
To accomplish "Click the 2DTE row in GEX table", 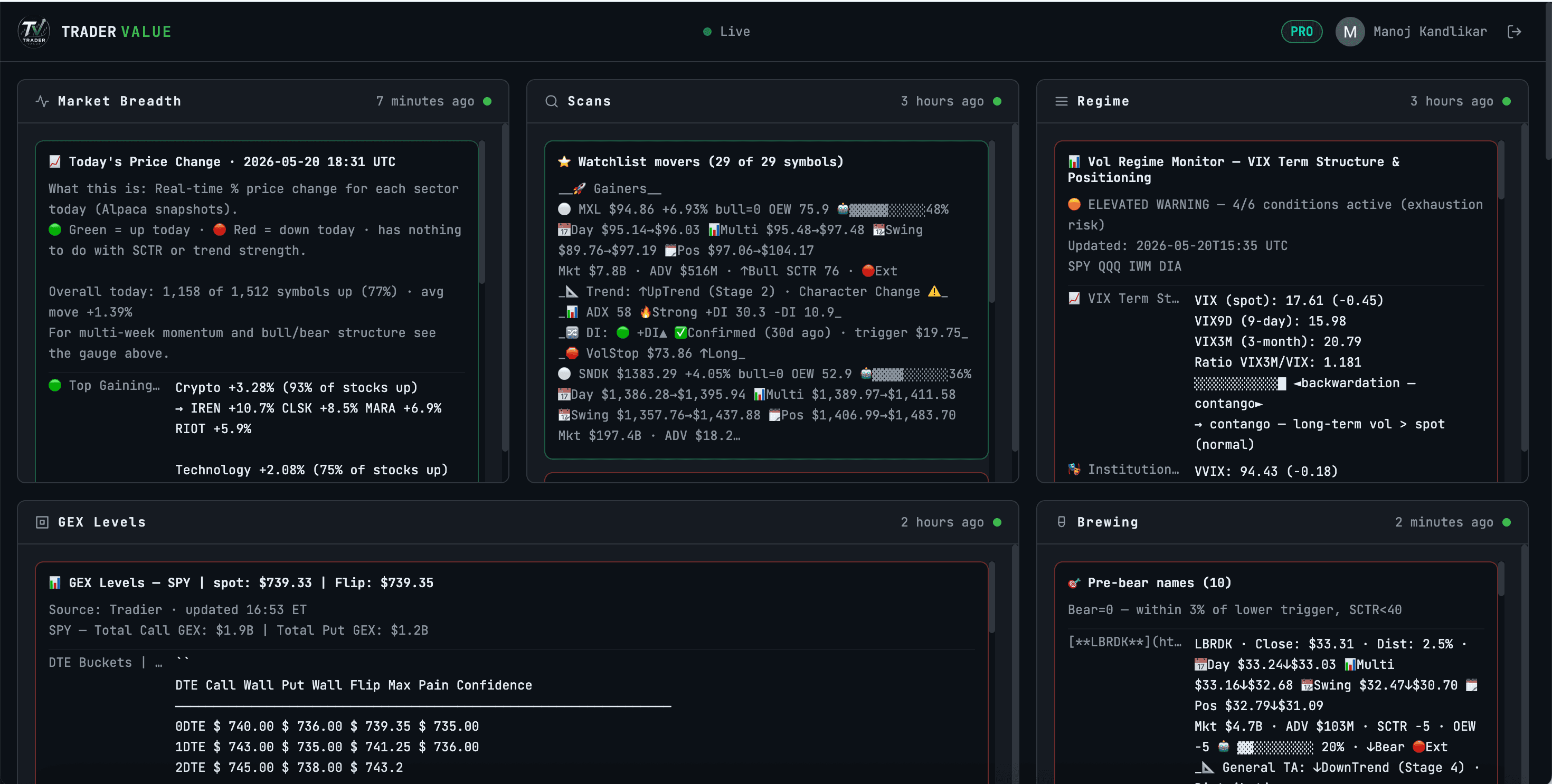I will point(289,767).
